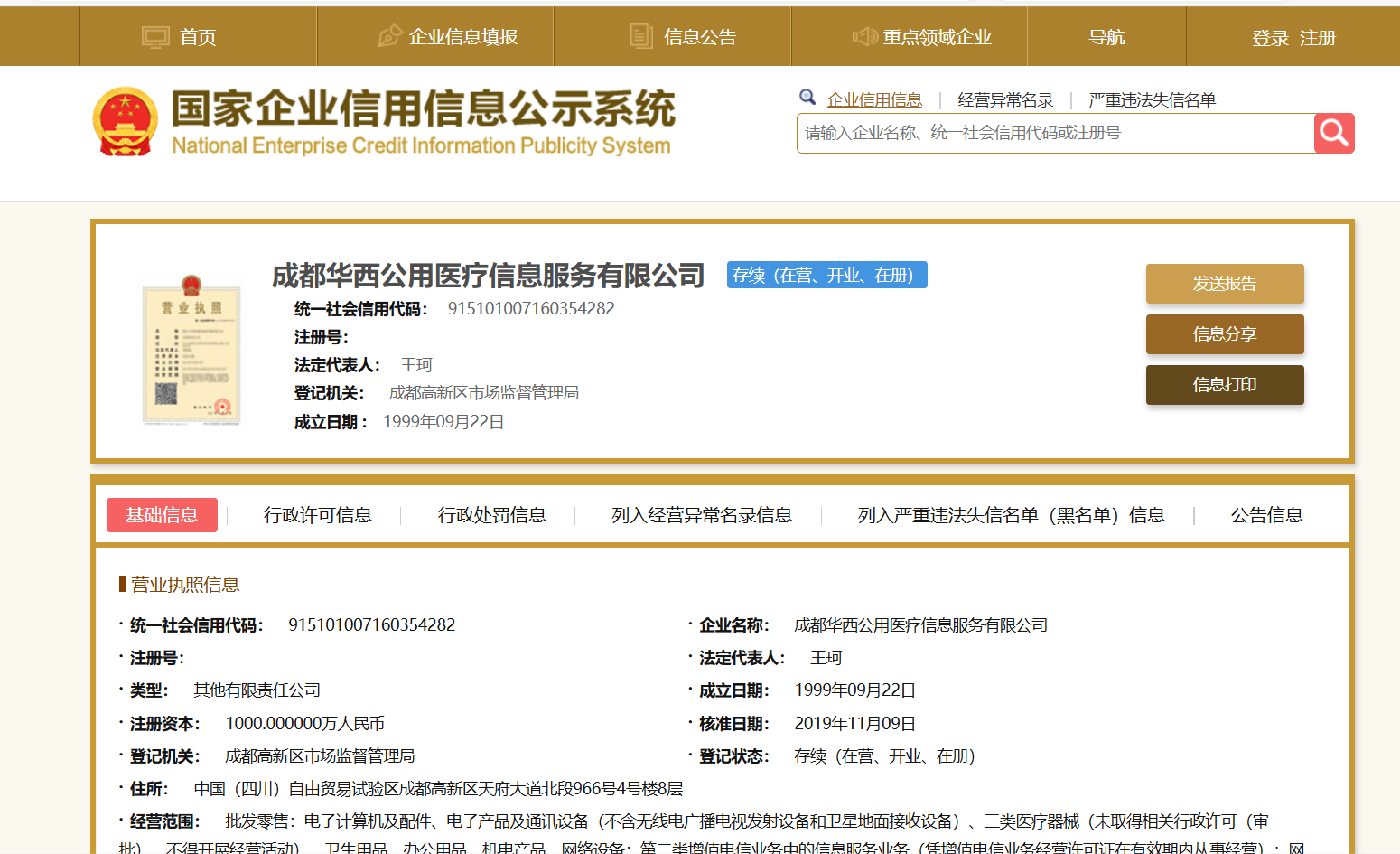The height and width of the screenshot is (854, 1400).
Task: Click the megaphone icon for 重点领域企业
Action: tap(864, 36)
